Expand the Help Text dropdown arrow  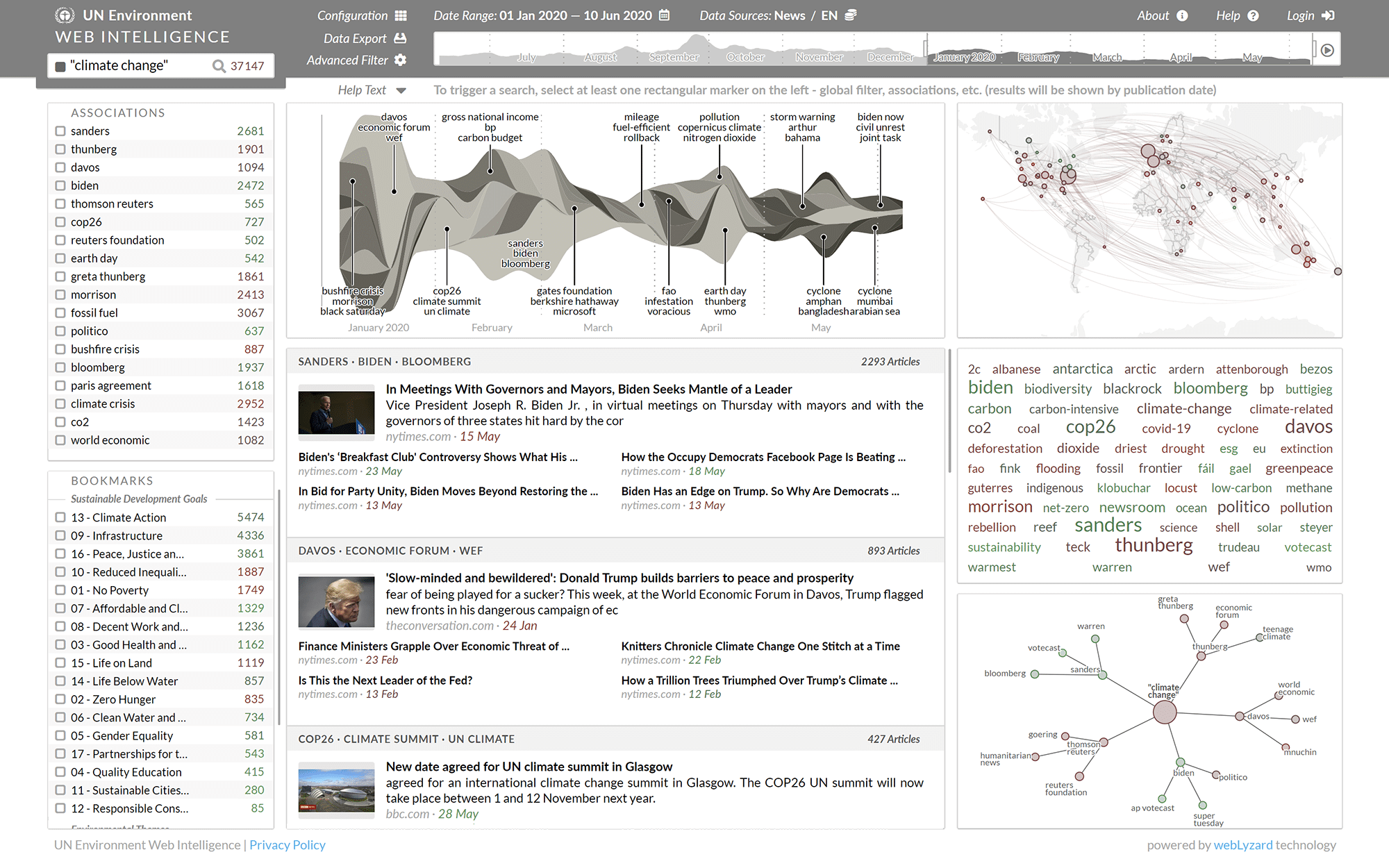(x=401, y=90)
